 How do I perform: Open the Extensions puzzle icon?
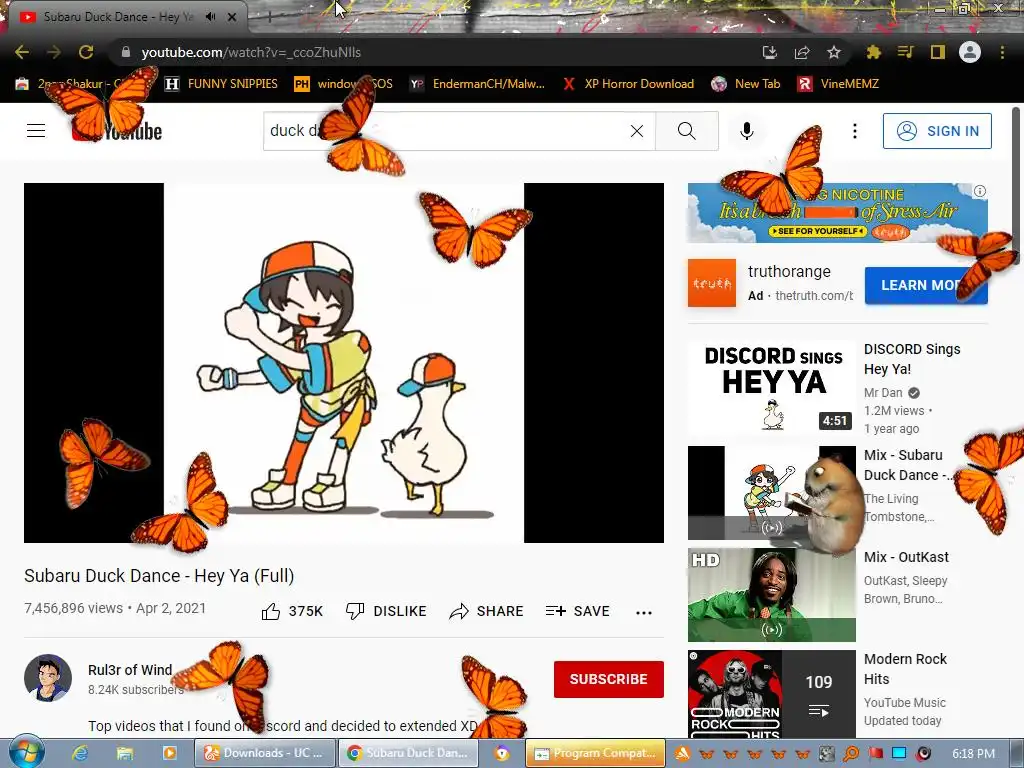pyautogui.click(x=873, y=52)
